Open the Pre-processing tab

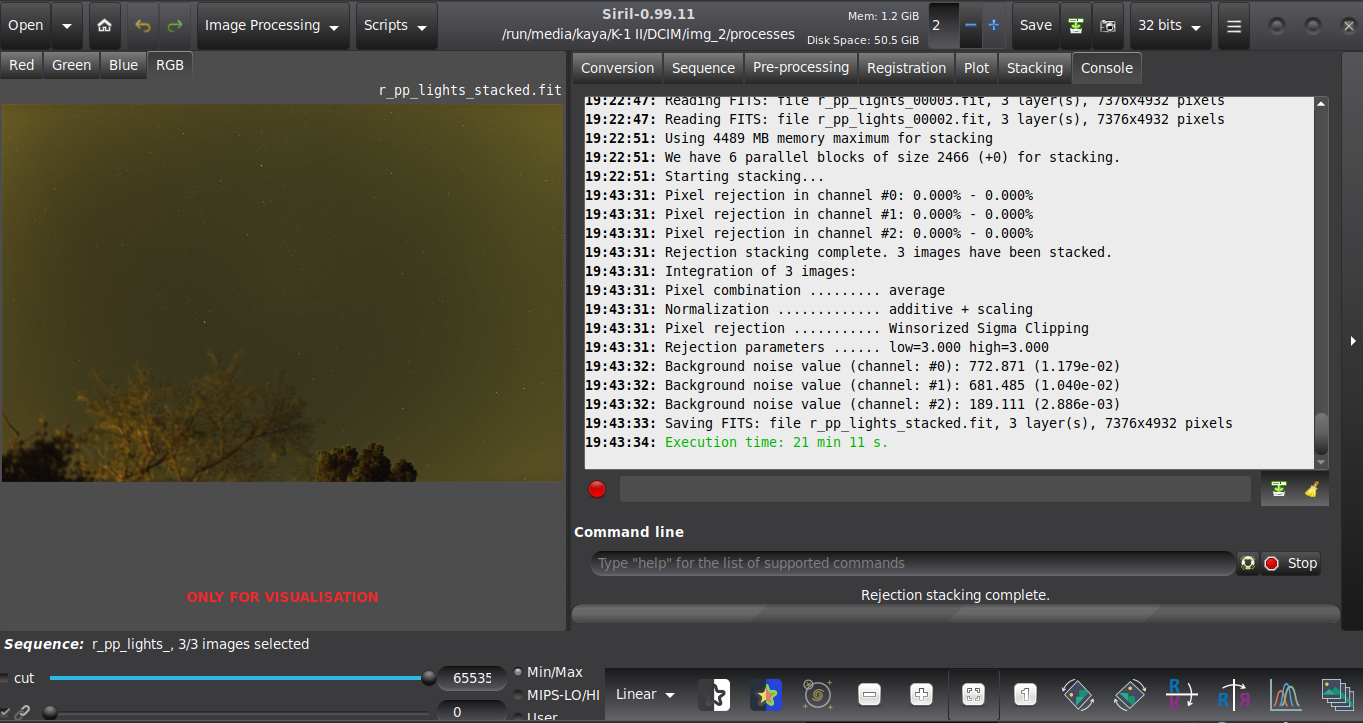(801, 68)
